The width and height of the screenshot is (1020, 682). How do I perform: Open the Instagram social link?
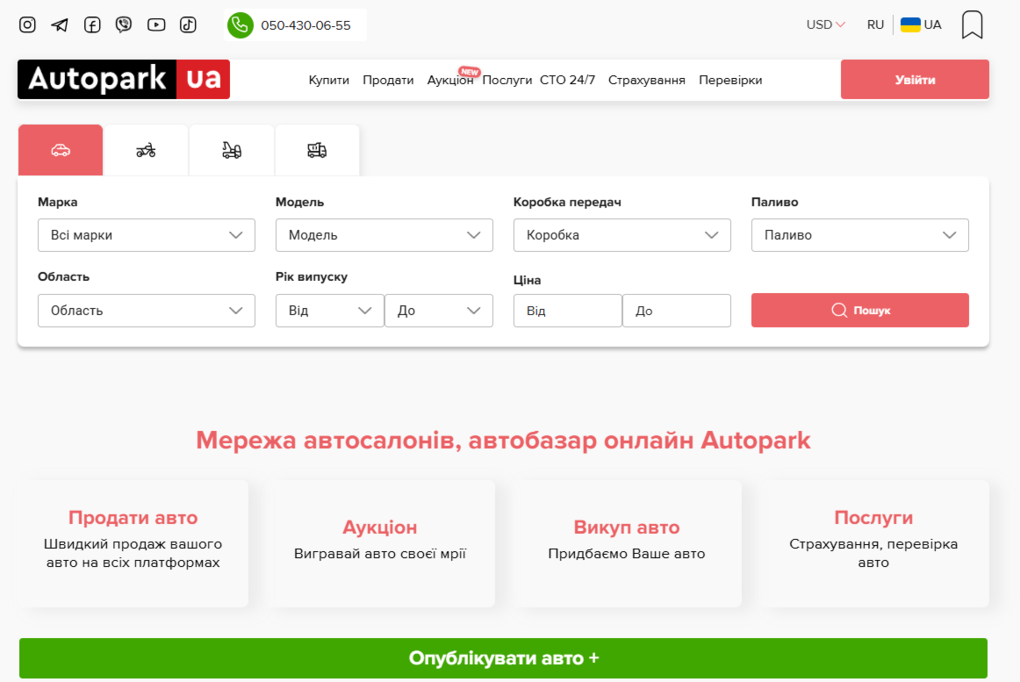[x=28, y=25]
